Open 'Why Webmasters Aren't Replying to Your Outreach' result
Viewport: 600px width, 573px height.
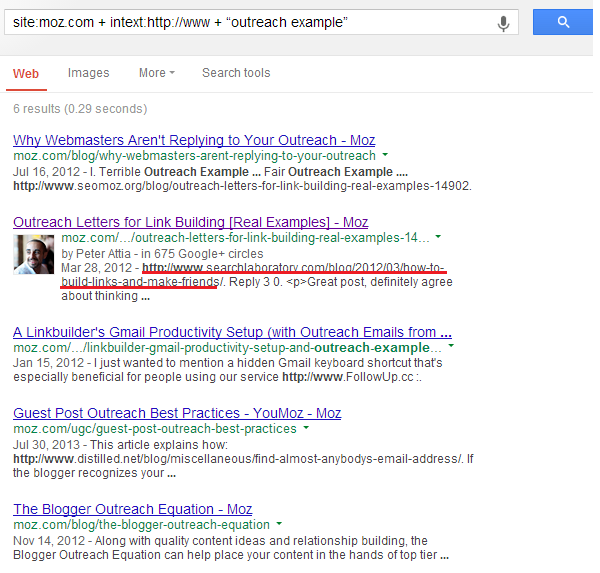point(194,140)
